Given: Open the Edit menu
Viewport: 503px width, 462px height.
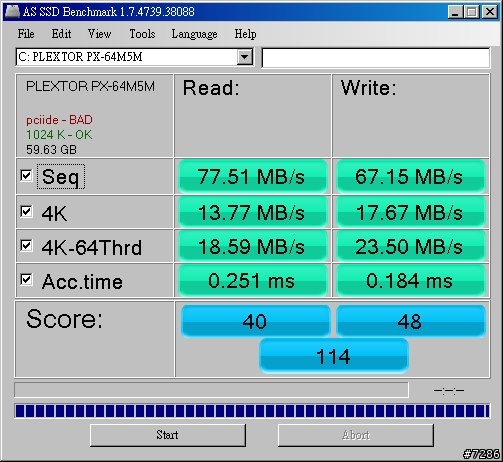Looking at the screenshot, I should click(61, 34).
